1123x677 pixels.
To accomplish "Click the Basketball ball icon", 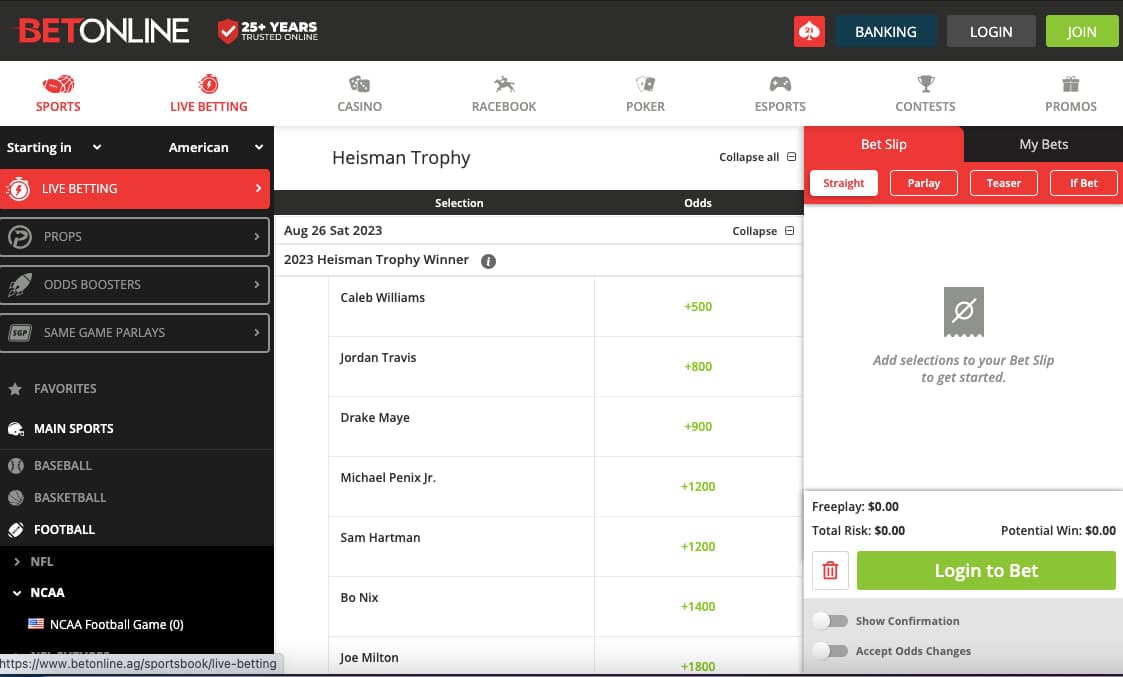I will [16, 497].
